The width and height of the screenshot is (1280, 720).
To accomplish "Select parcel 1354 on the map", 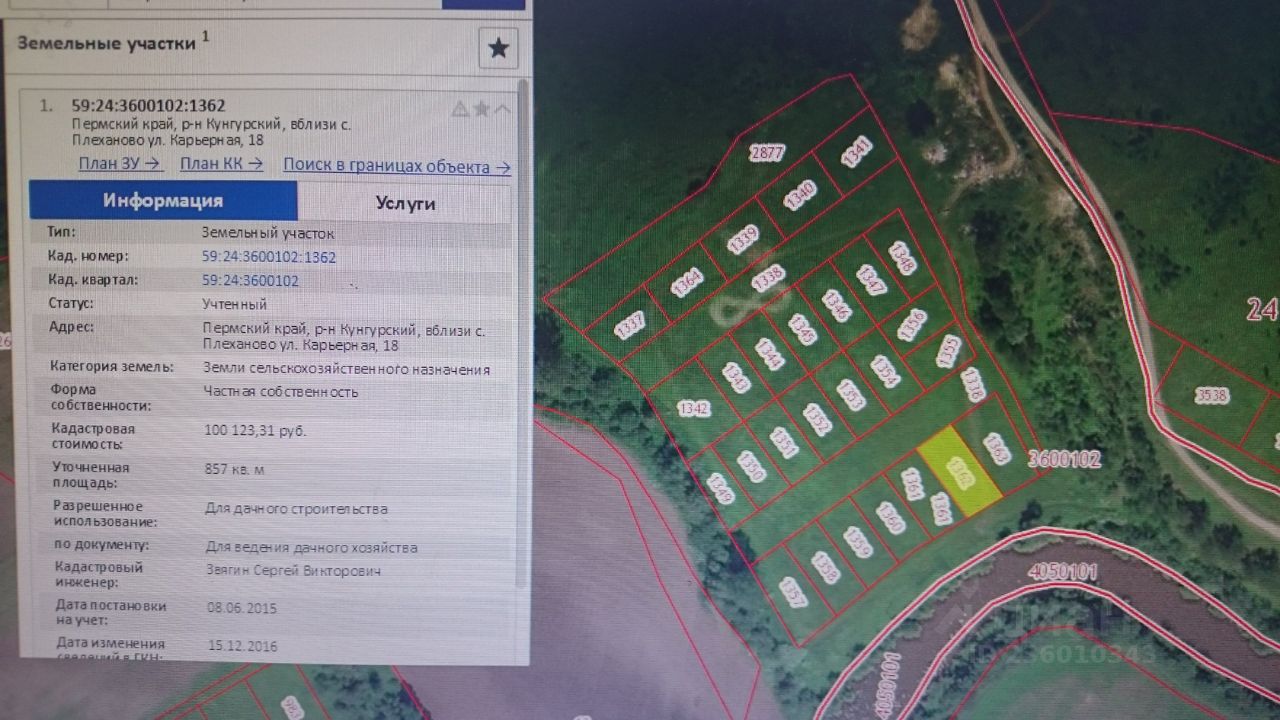I will pos(885,371).
